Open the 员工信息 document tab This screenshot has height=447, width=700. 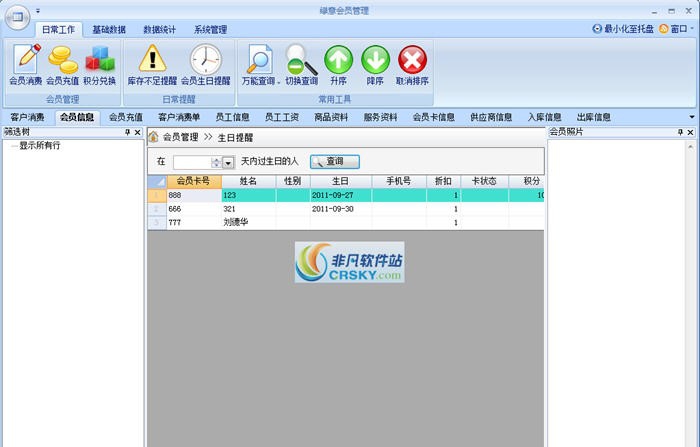pos(233,117)
